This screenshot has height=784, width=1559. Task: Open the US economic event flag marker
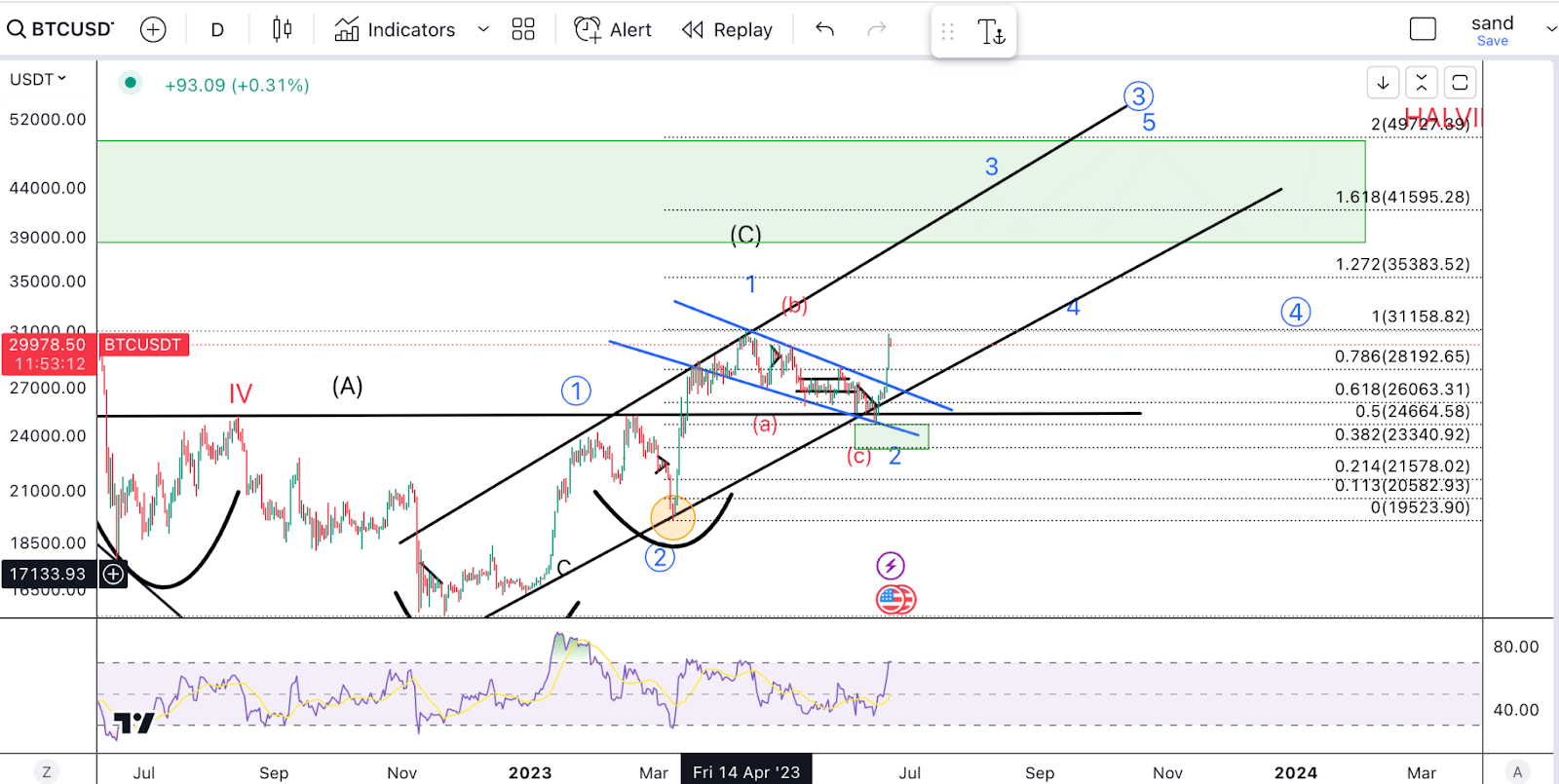(x=895, y=599)
